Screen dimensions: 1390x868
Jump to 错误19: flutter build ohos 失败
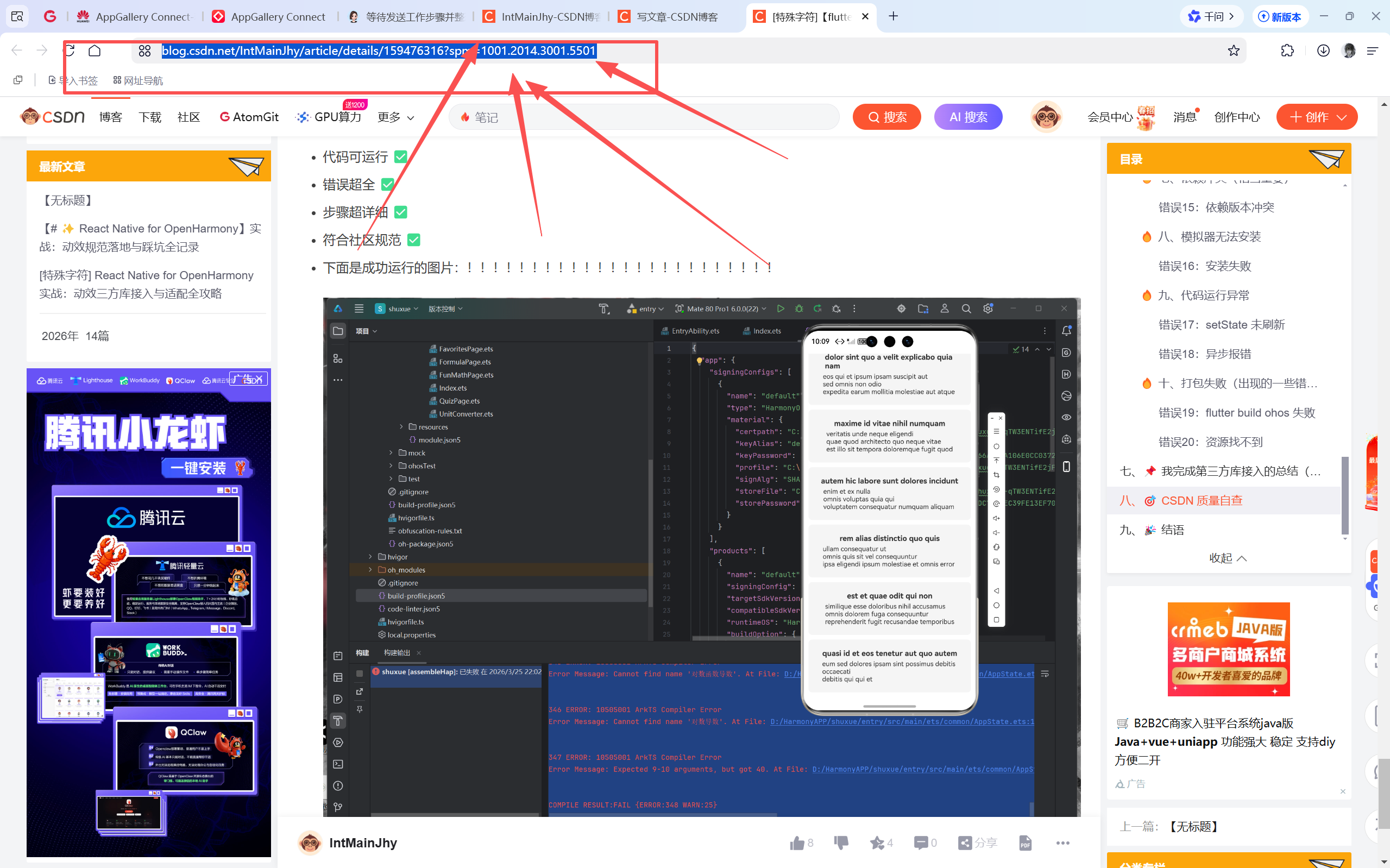(1236, 413)
